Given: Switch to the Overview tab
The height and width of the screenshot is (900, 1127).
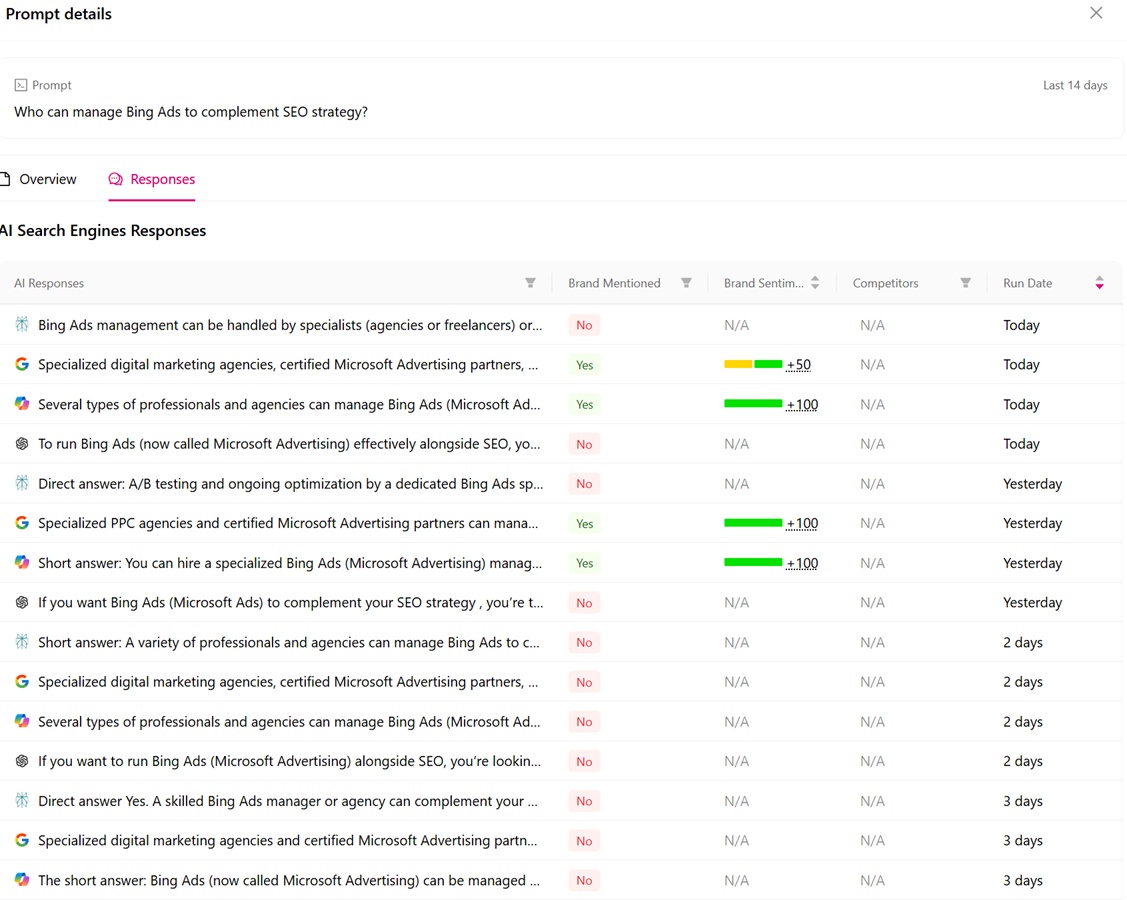Looking at the screenshot, I should point(40,179).
